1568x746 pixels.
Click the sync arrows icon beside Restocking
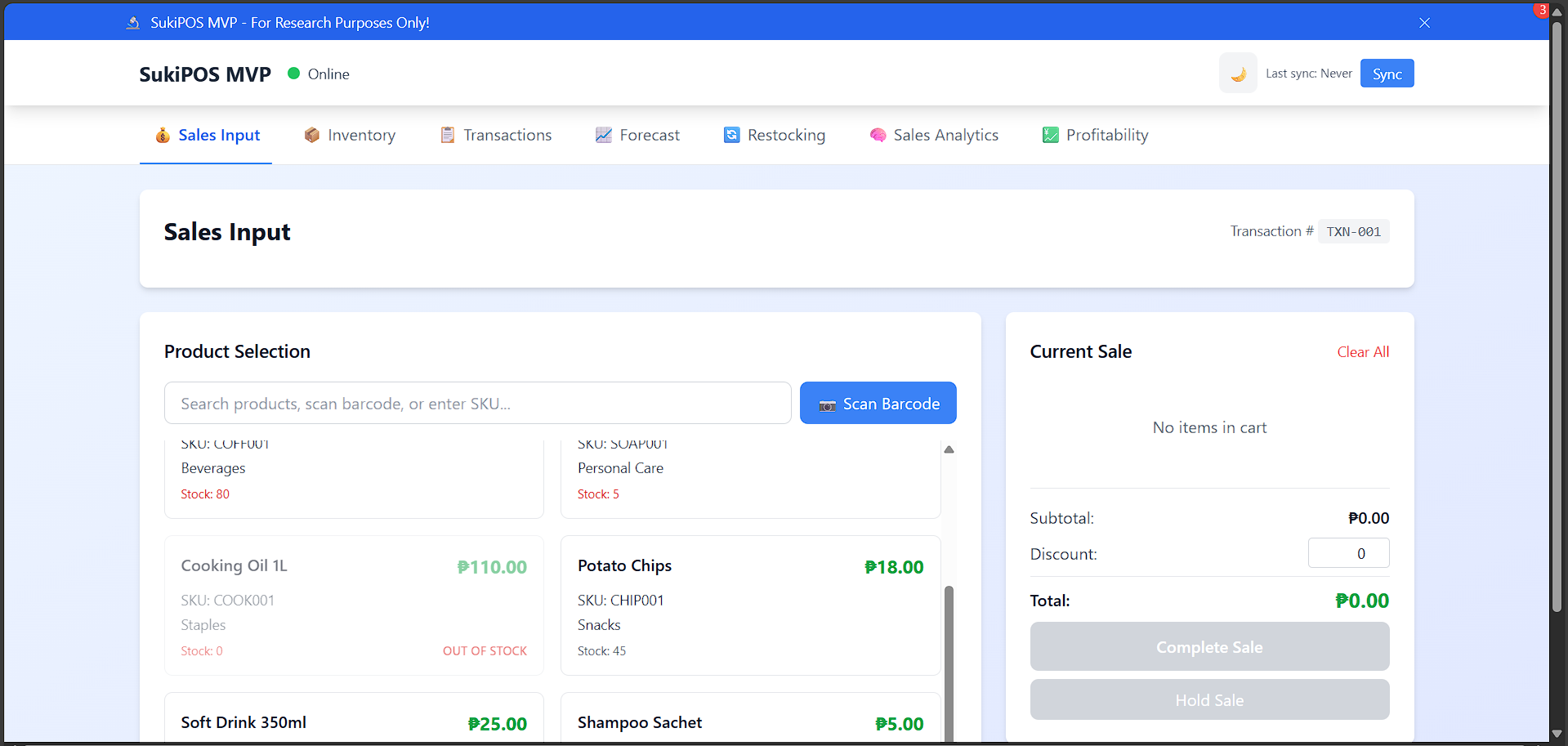pos(730,134)
